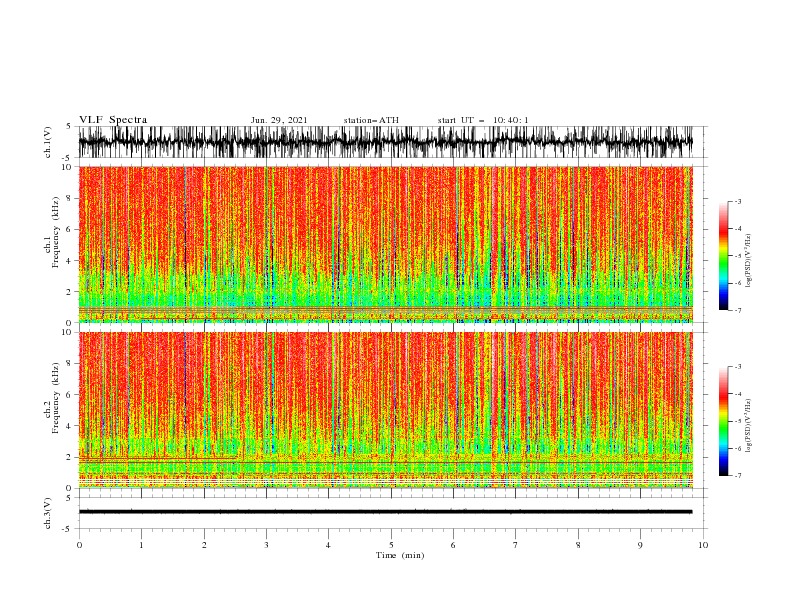This screenshot has height=612, width=792.
Task: Click time axis tick label '1'
Action: click(141, 545)
